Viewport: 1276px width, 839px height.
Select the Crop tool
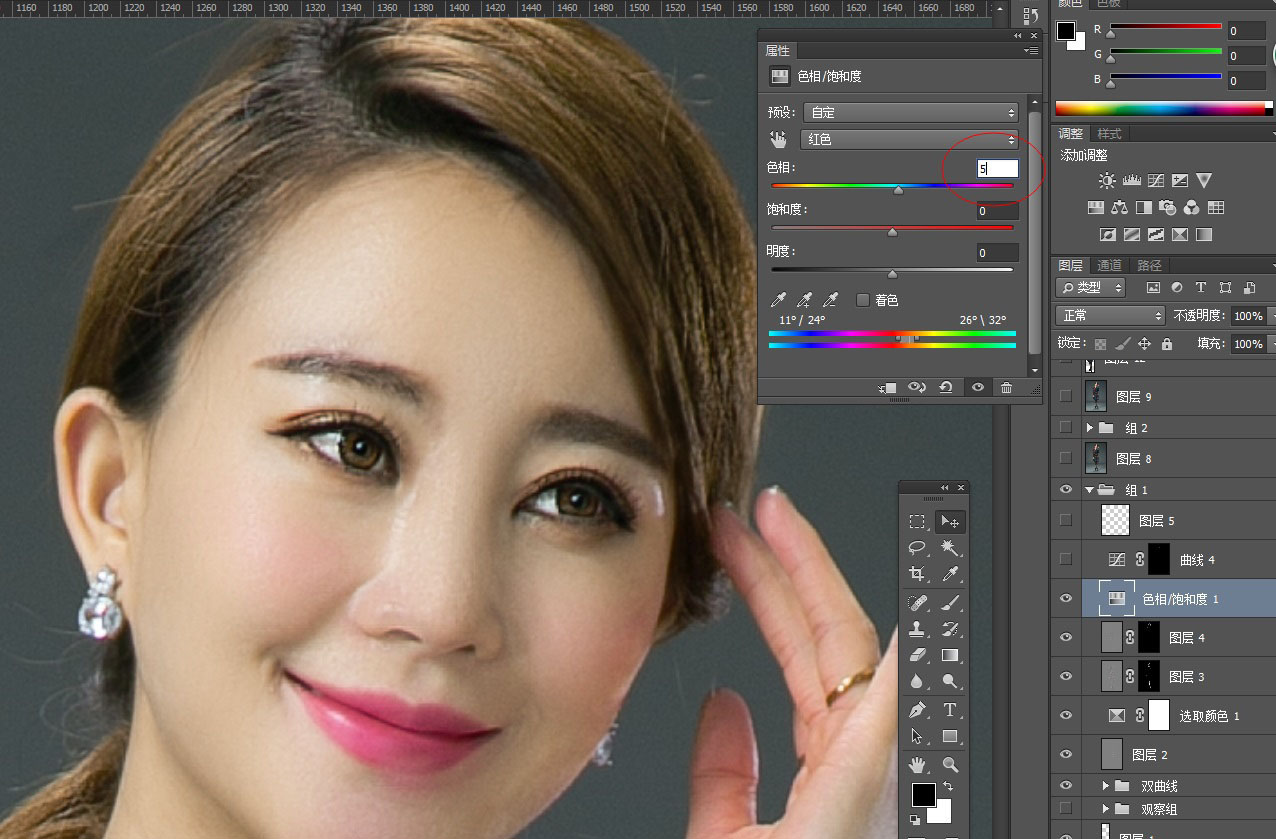(917, 574)
